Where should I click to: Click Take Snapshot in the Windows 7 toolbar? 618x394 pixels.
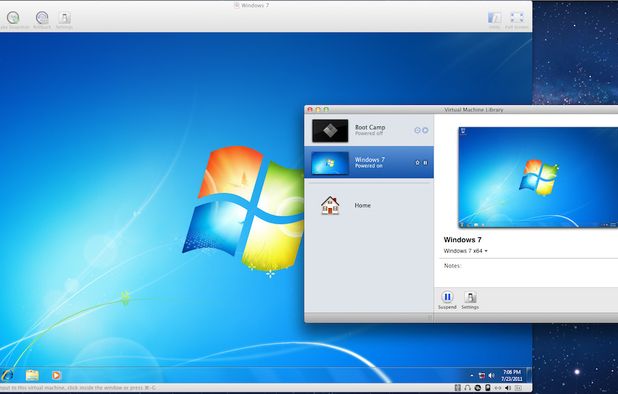click(x=13, y=18)
